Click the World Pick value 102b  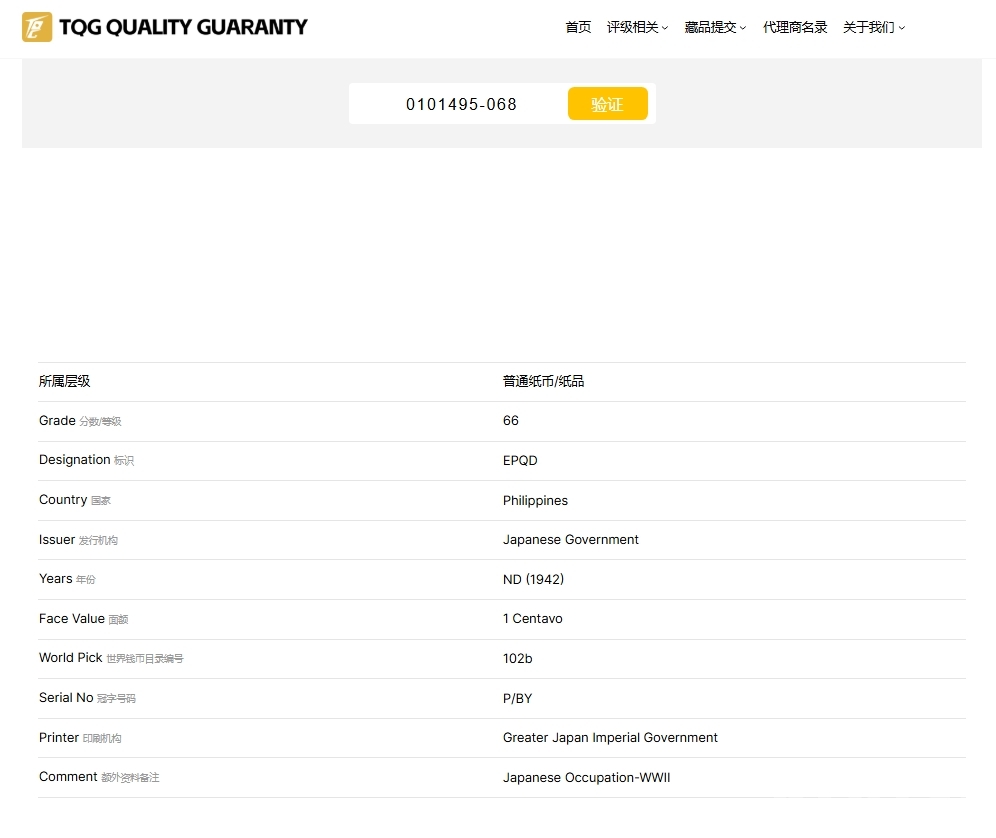[518, 659]
